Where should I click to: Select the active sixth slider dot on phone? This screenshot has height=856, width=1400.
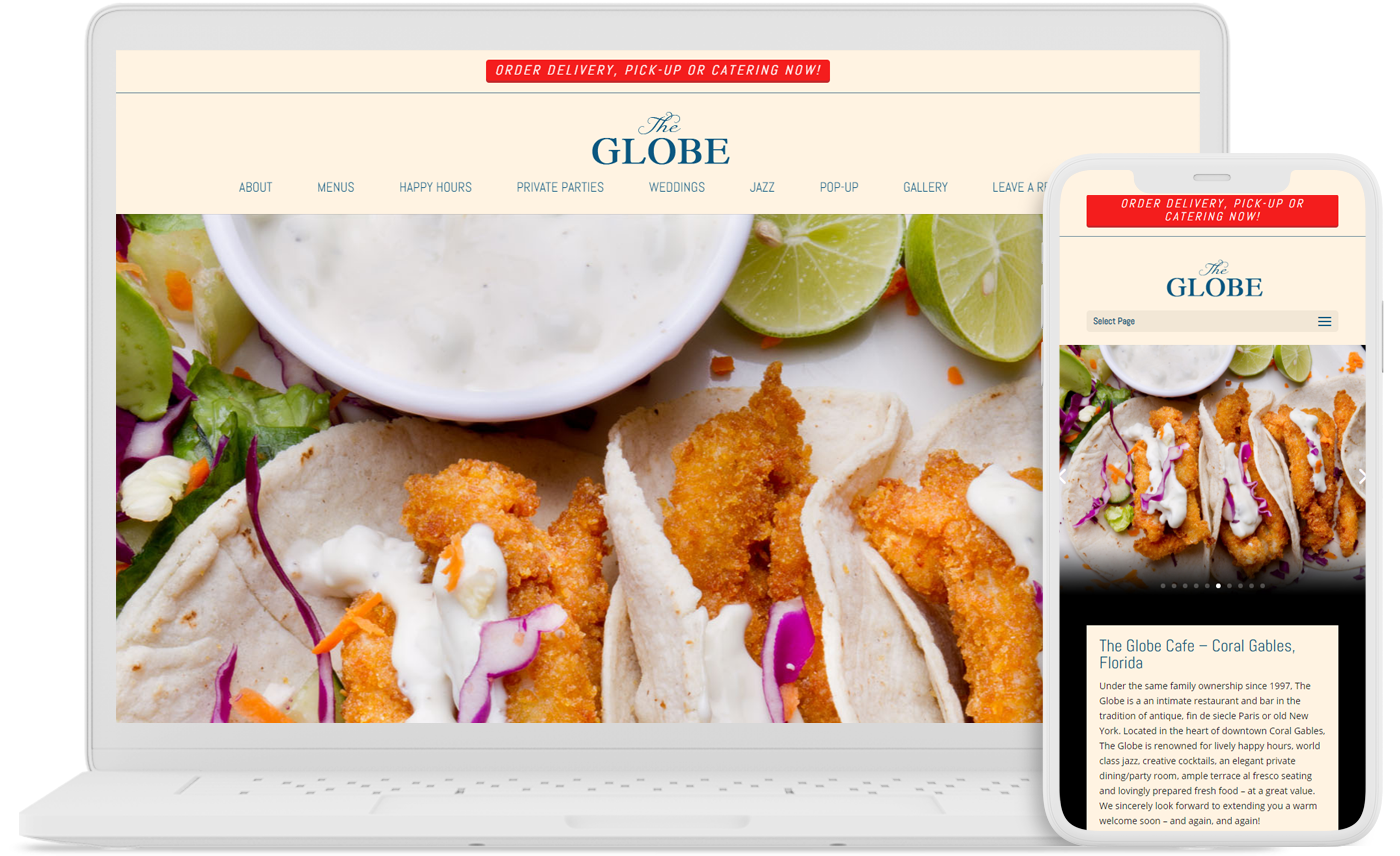coord(1218,586)
